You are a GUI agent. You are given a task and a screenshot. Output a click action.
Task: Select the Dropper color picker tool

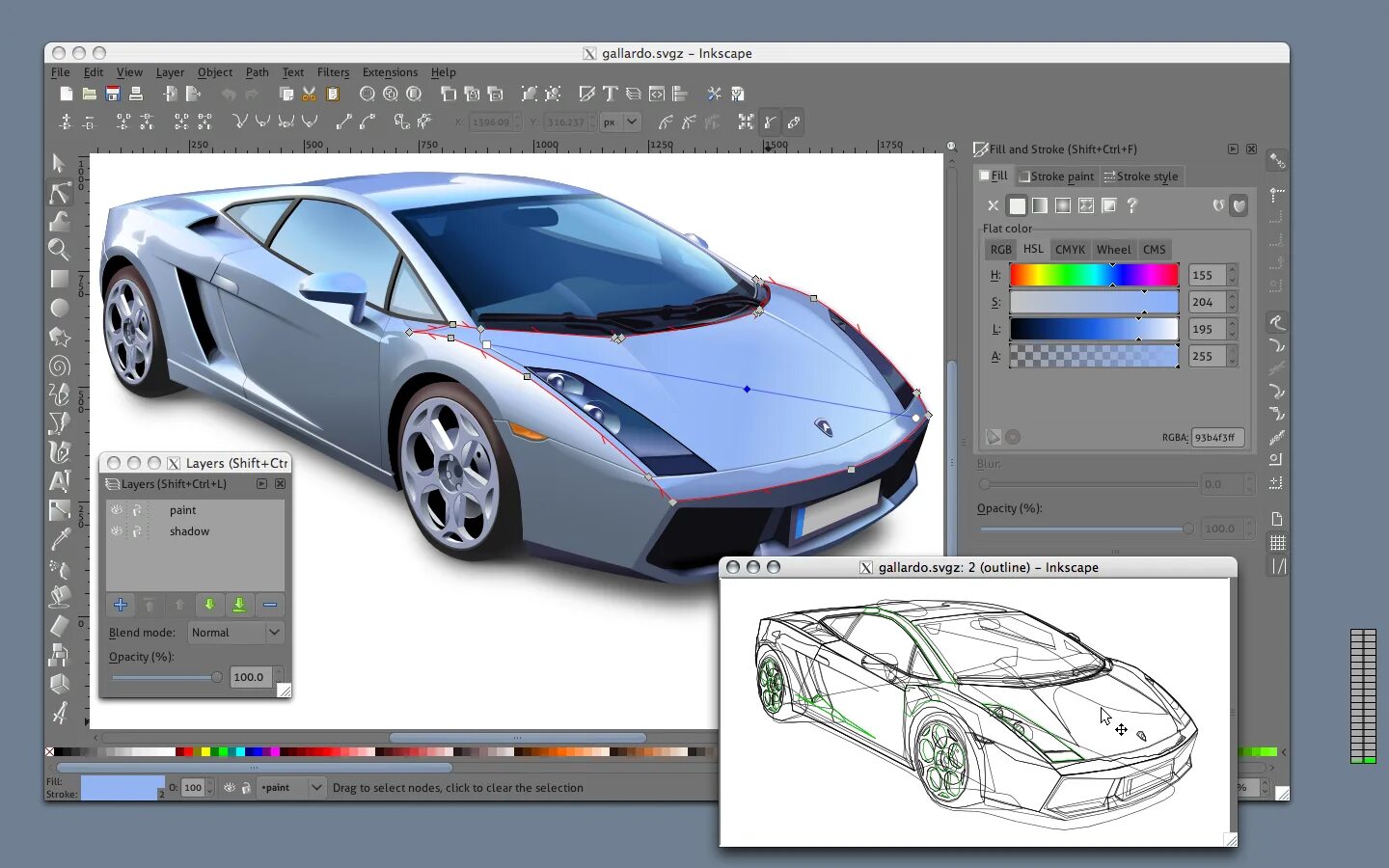[59, 538]
